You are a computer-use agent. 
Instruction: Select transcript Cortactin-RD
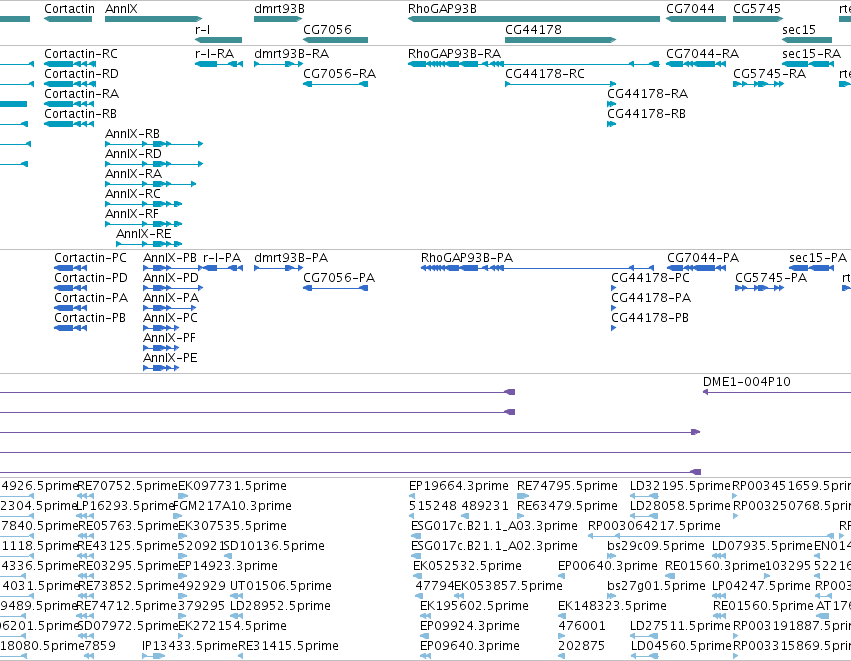pyautogui.click(x=69, y=84)
